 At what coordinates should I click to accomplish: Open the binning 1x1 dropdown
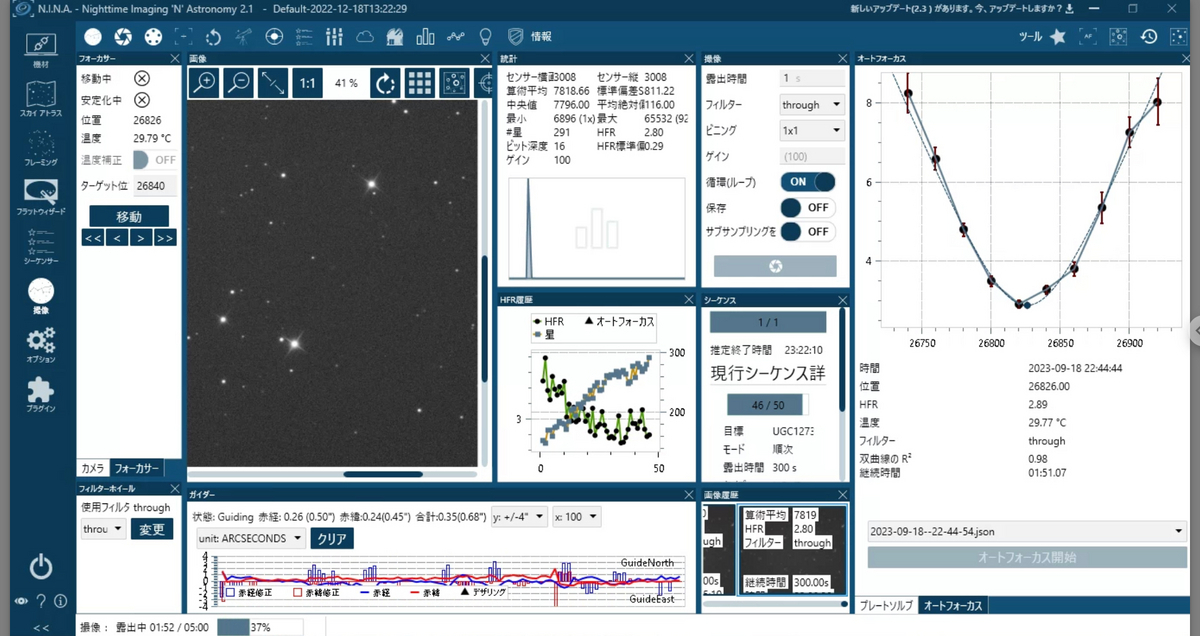[x=812, y=131]
